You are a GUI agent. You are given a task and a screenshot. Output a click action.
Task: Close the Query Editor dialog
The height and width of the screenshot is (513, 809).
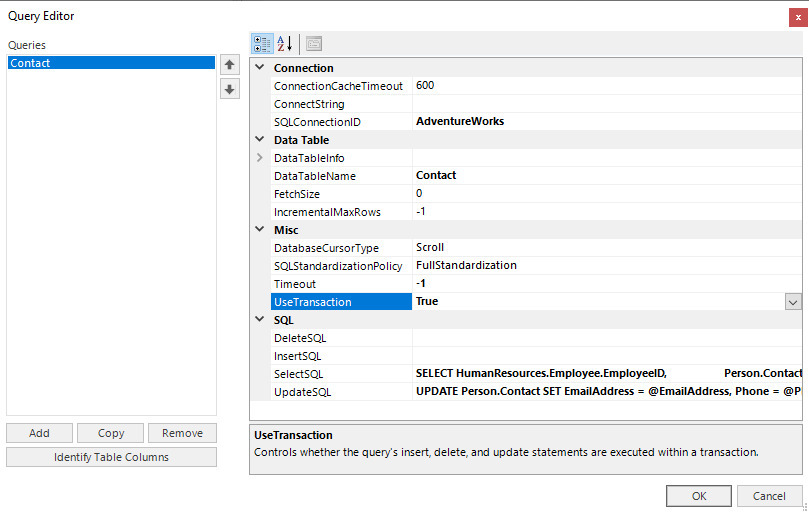coord(798,17)
